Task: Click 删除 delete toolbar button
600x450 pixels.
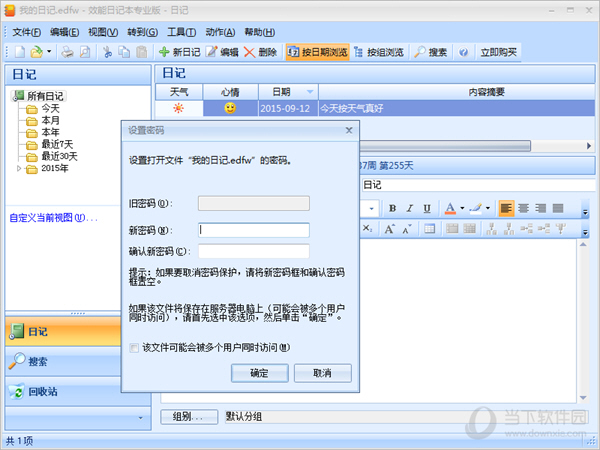Action: tap(260, 52)
